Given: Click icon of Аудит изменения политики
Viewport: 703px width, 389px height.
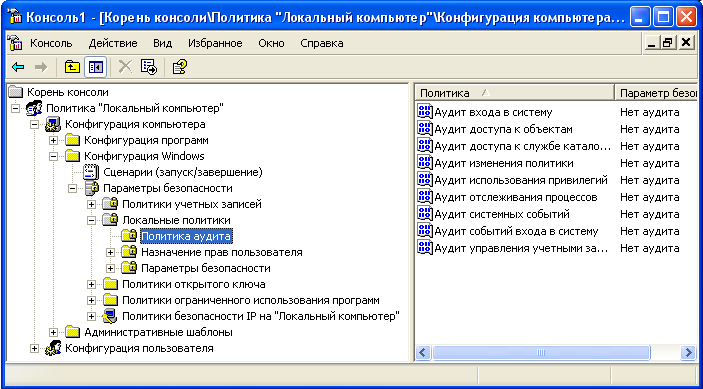Looking at the screenshot, I should point(424,163).
